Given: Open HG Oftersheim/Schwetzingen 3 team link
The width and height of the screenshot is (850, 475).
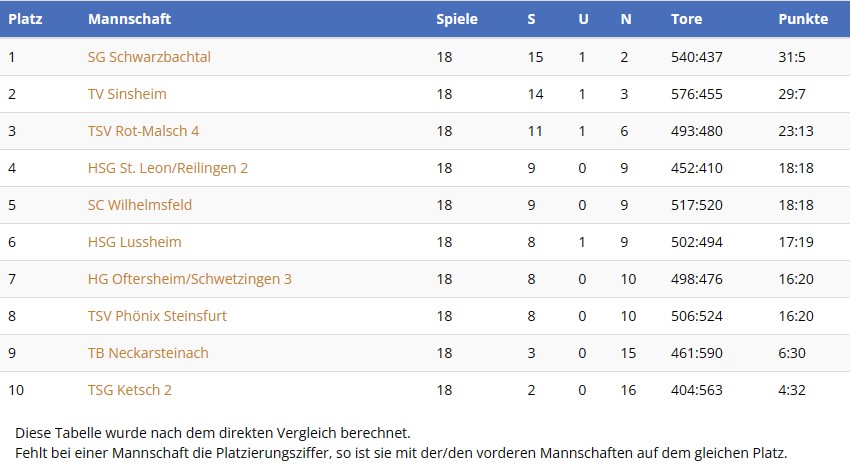Looking at the screenshot, I should 189,279.
